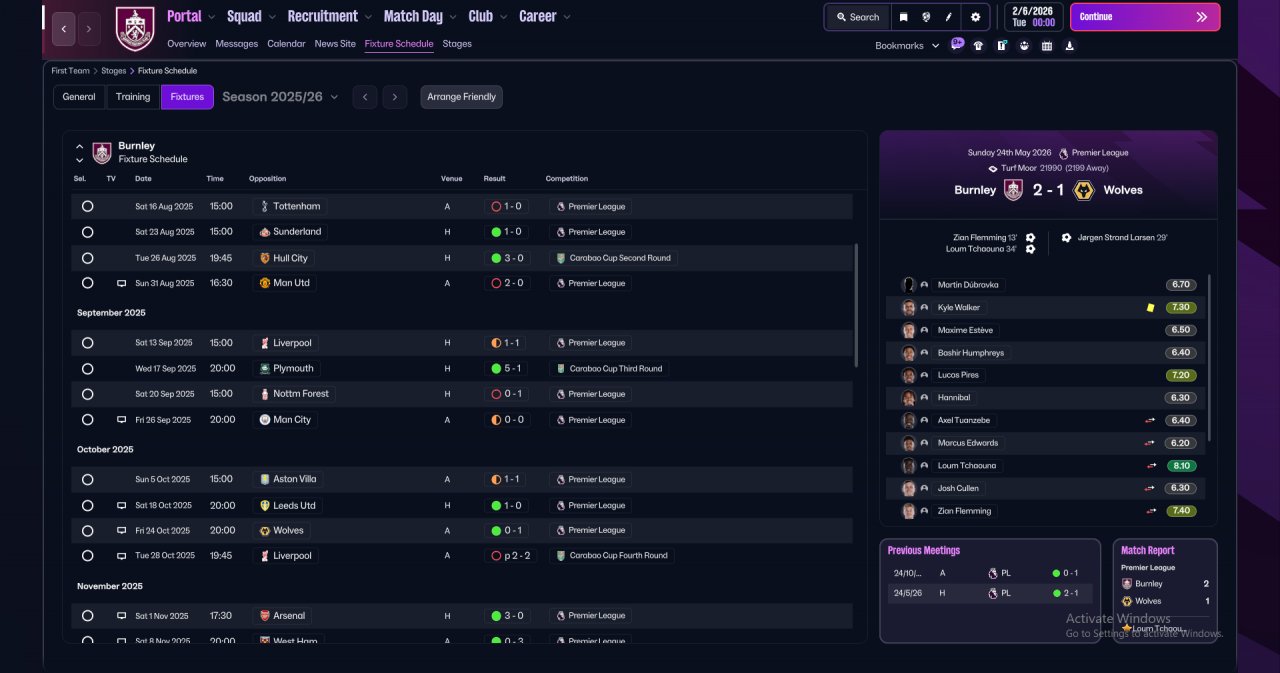The height and width of the screenshot is (673, 1280).
Task: Click the pencil edit icon
Action: (x=949, y=17)
